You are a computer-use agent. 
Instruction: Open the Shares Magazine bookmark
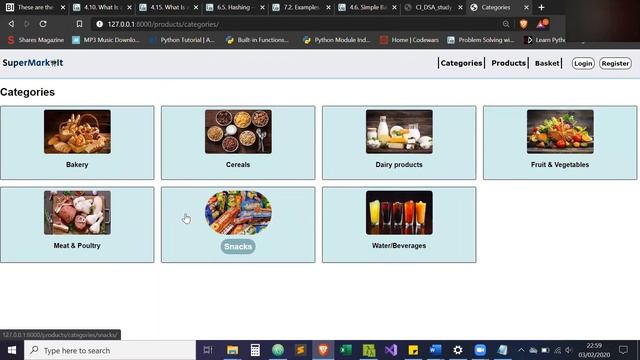(36, 40)
